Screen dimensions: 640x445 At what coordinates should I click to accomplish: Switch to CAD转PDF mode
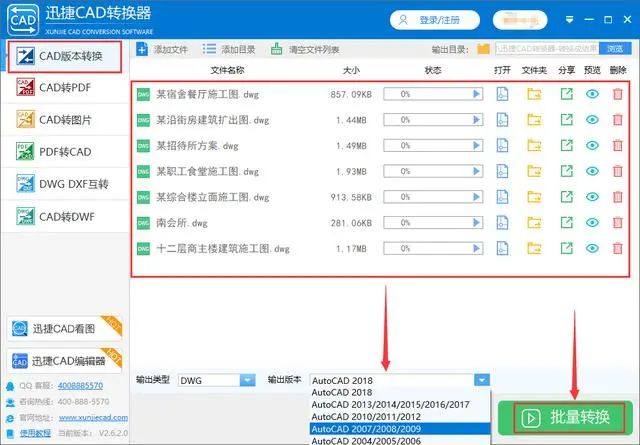click(65, 88)
